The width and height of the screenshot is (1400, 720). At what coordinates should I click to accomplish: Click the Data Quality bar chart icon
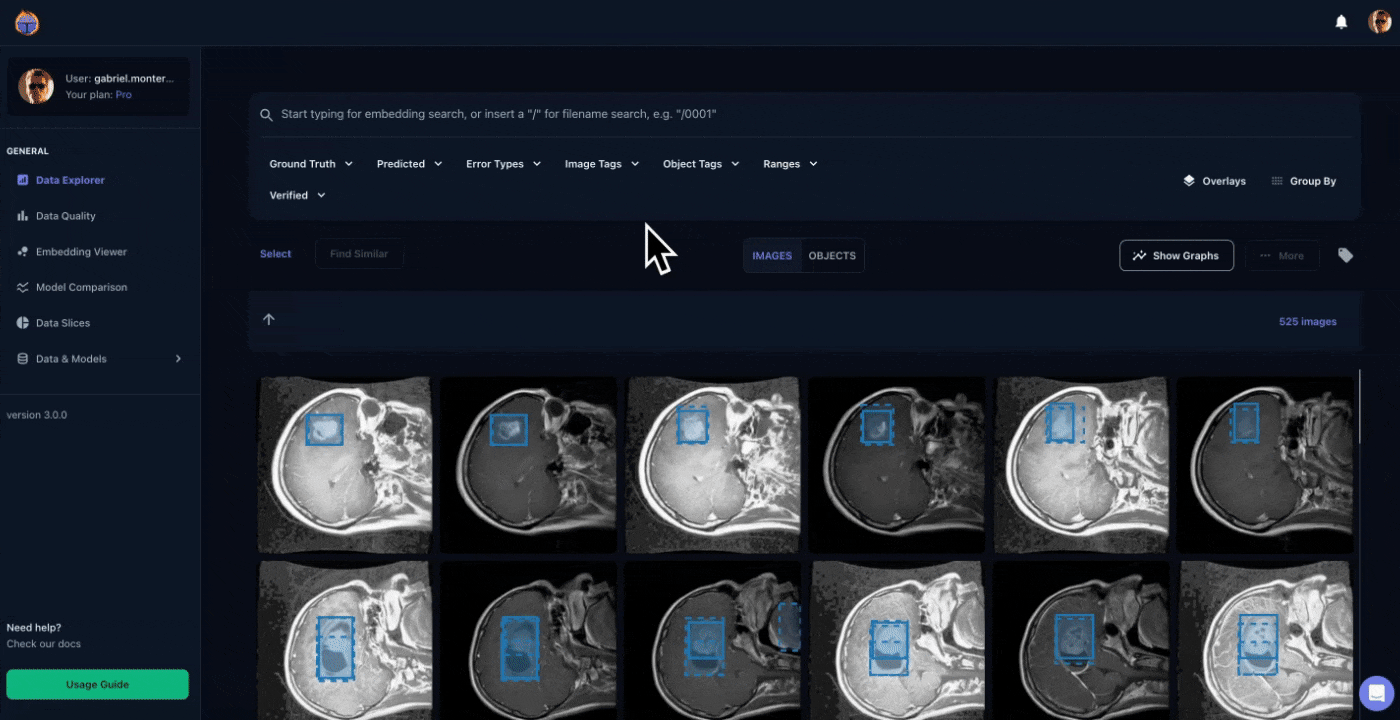coord(23,216)
